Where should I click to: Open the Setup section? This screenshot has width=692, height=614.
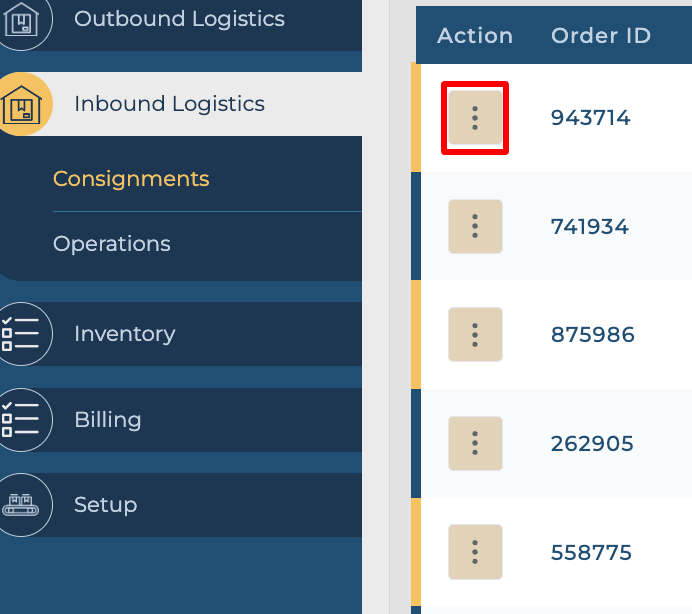105,505
